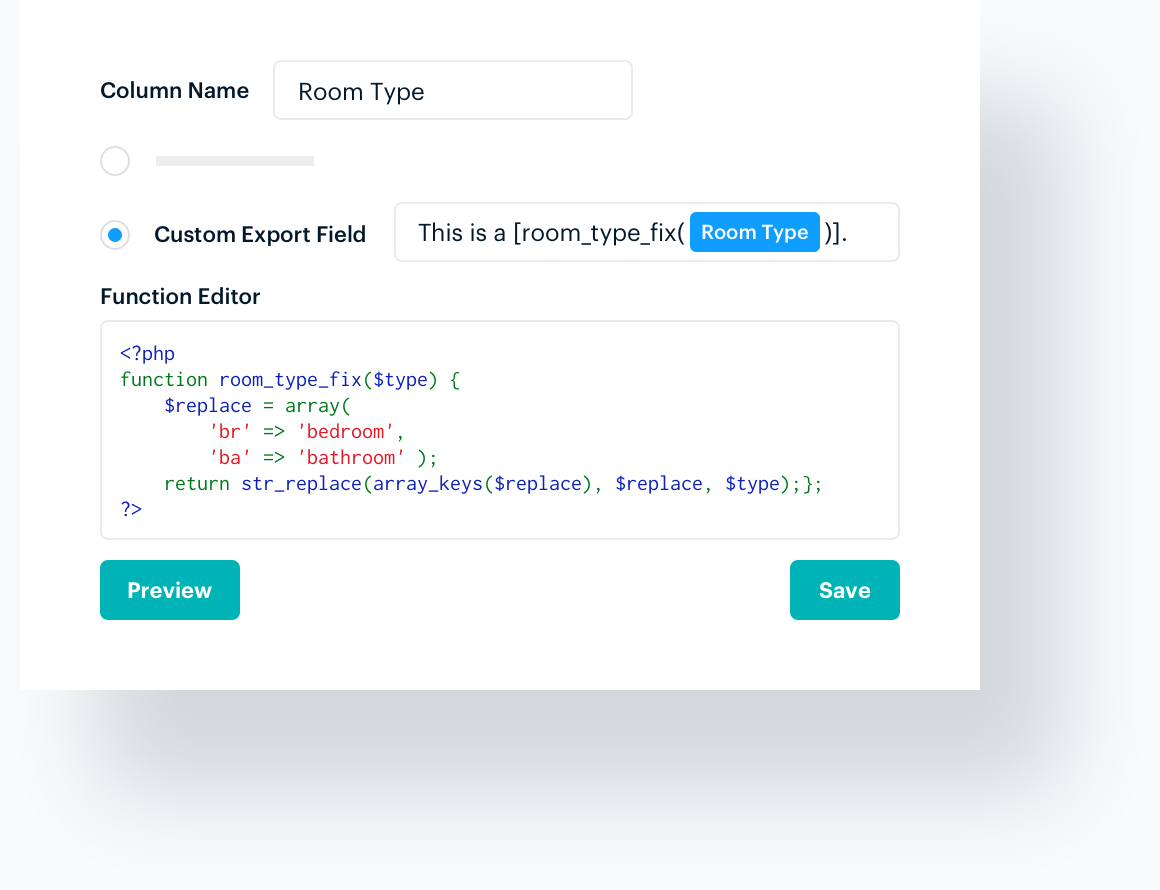Click the Column Name label

(x=174, y=90)
